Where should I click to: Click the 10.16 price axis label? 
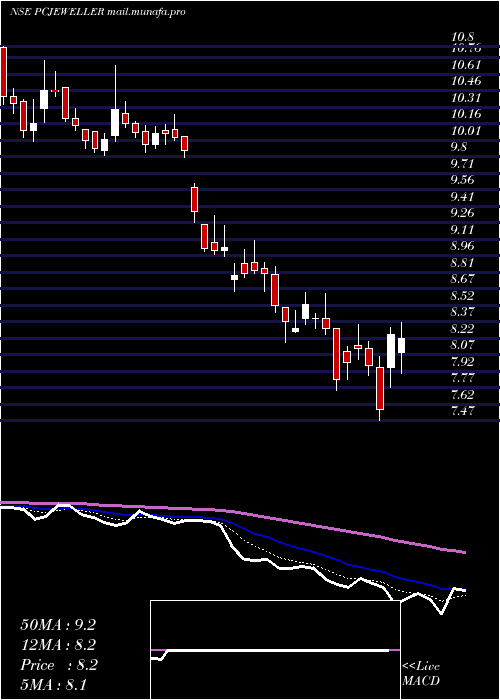pos(466,114)
